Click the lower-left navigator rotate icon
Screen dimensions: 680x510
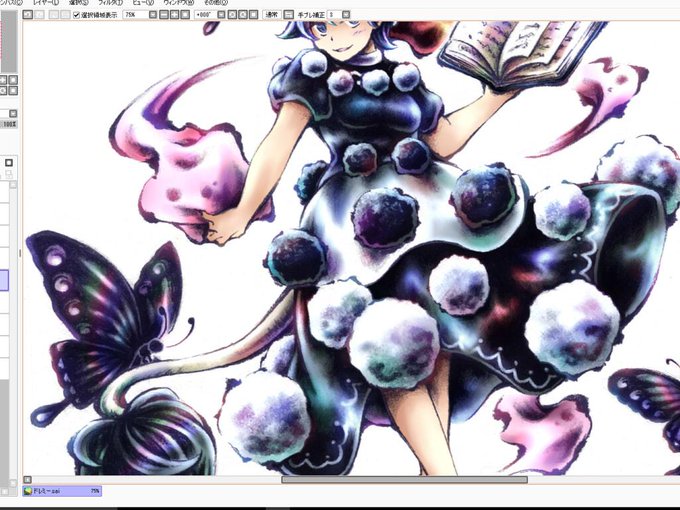[x=3, y=91]
